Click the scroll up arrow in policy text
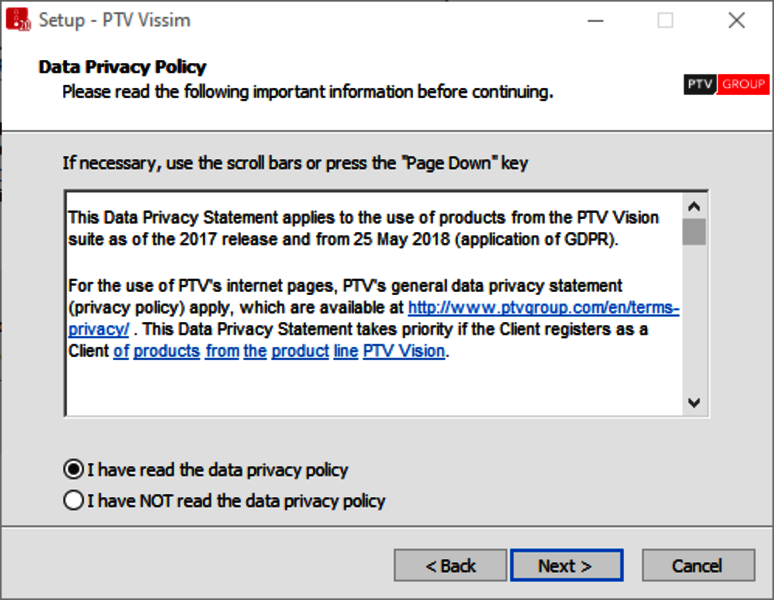 694,205
